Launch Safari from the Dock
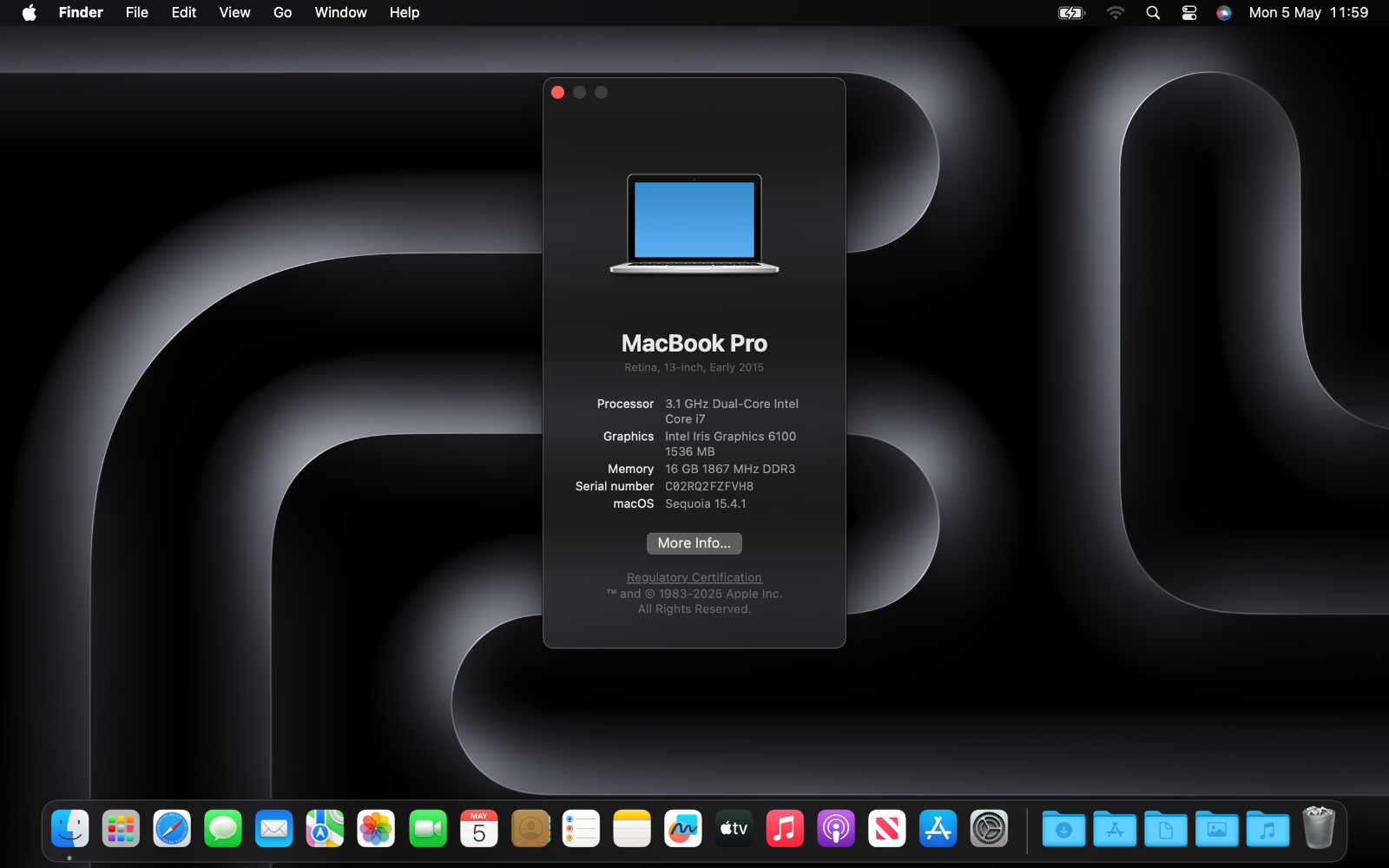The width and height of the screenshot is (1389, 868). pyautogui.click(x=172, y=829)
